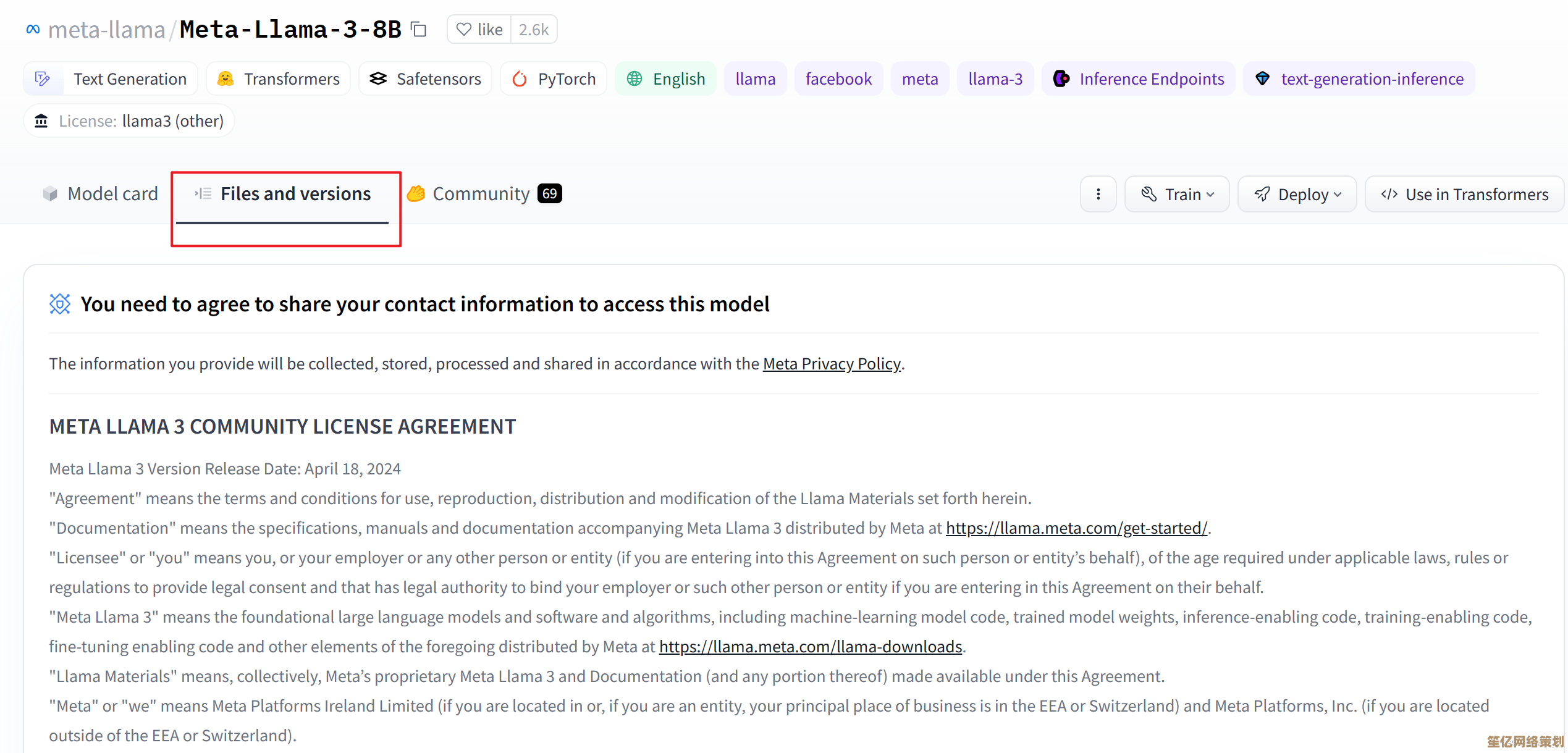Click the 69 discussions badge
This screenshot has width=1568, height=753.
[550, 194]
